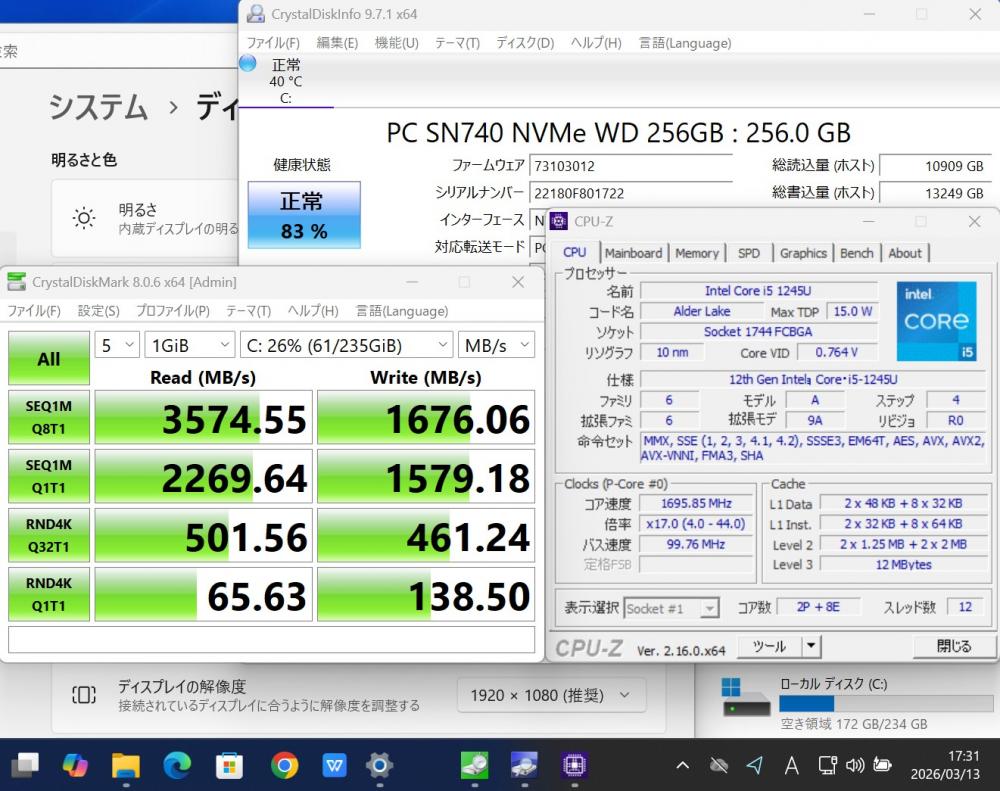Screen dimensions: 1000x791
Task: Click the Local Disk C: drive icon
Action: click(x=744, y=697)
